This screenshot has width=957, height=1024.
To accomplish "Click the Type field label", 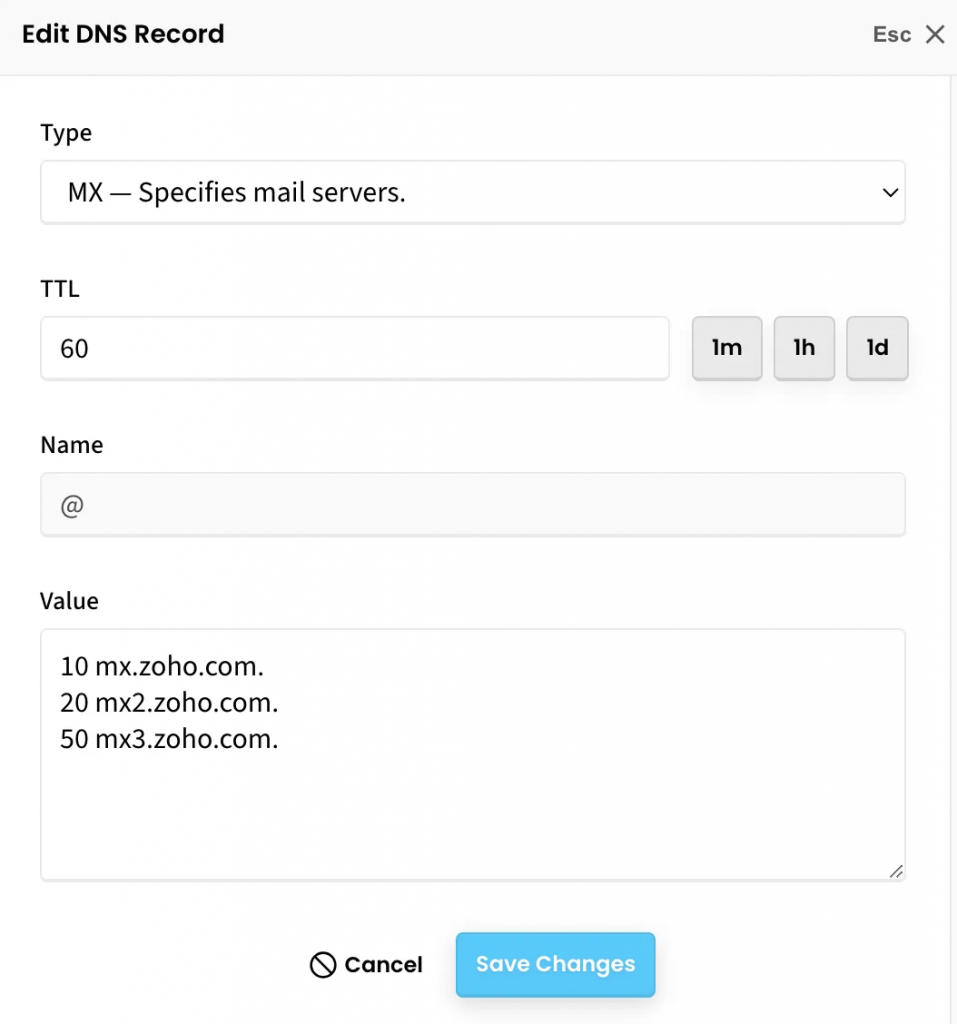I will [x=66, y=133].
